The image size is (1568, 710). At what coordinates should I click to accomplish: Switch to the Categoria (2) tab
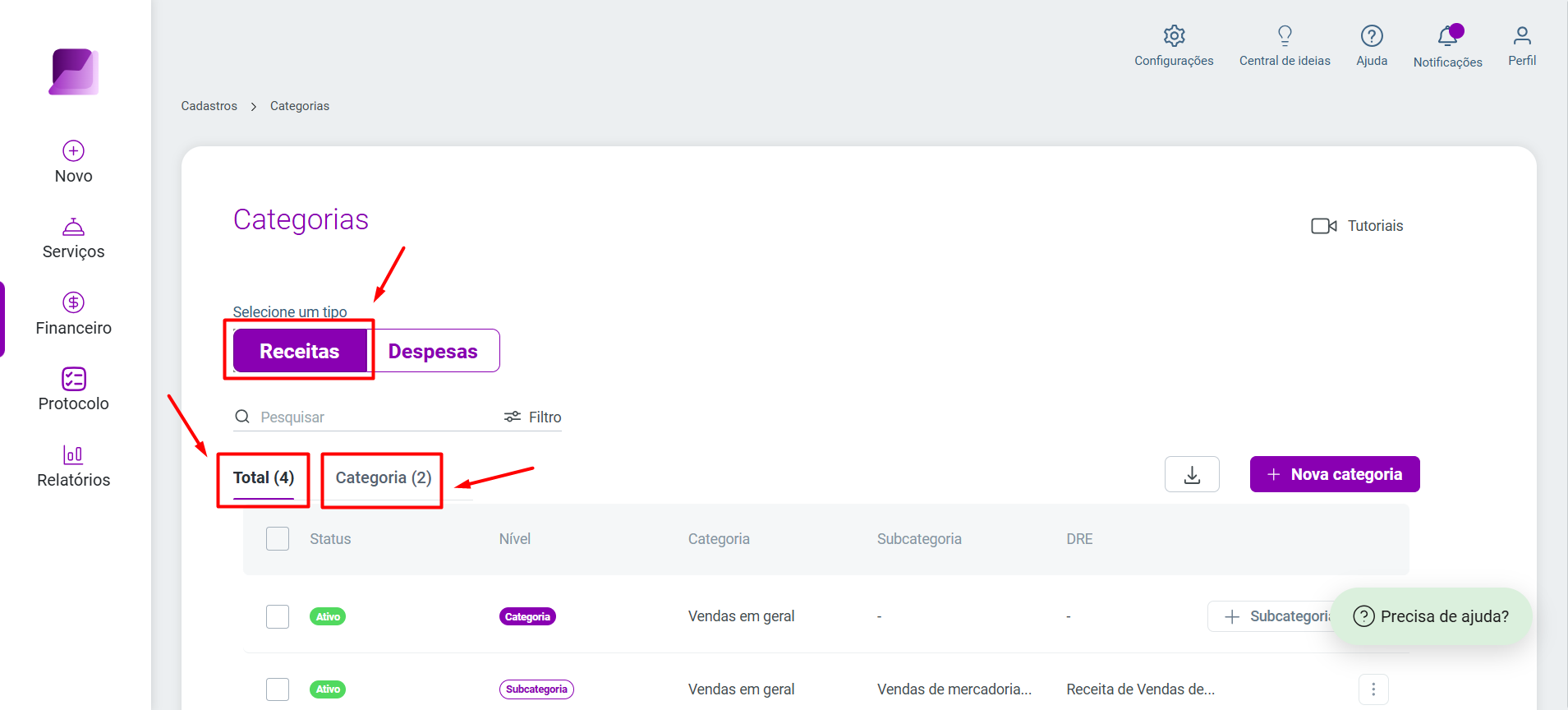[384, 477]
